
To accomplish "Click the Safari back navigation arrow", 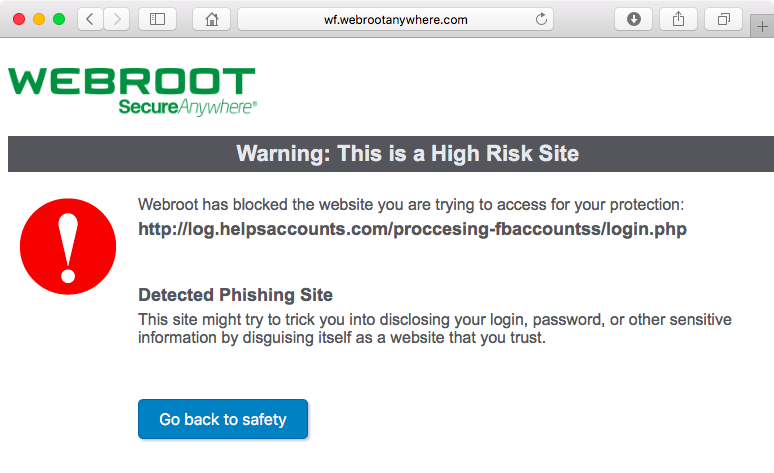I will (90, 19).
